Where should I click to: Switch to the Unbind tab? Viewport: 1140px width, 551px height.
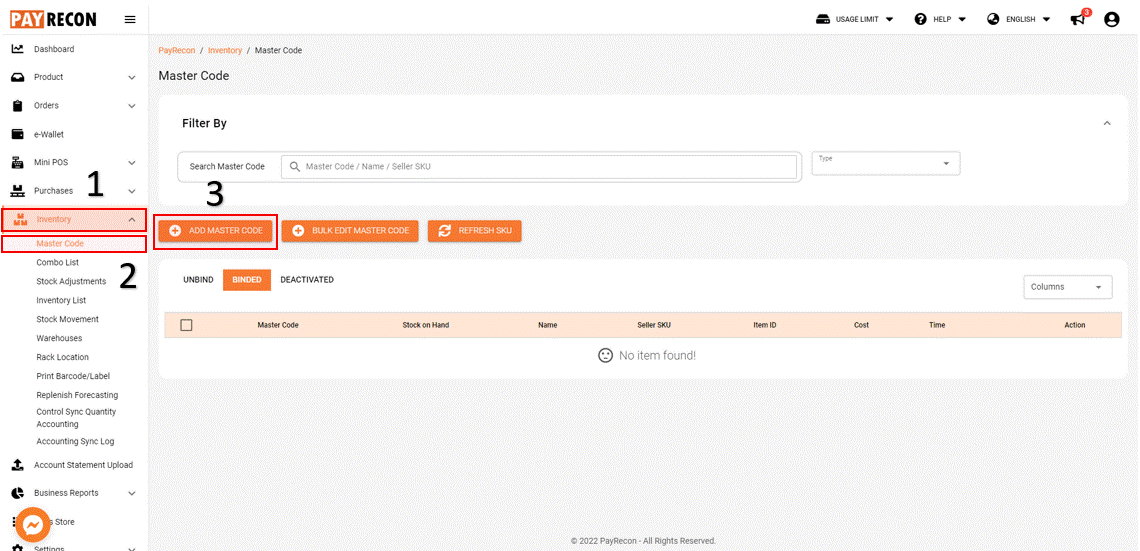(198, 280)
